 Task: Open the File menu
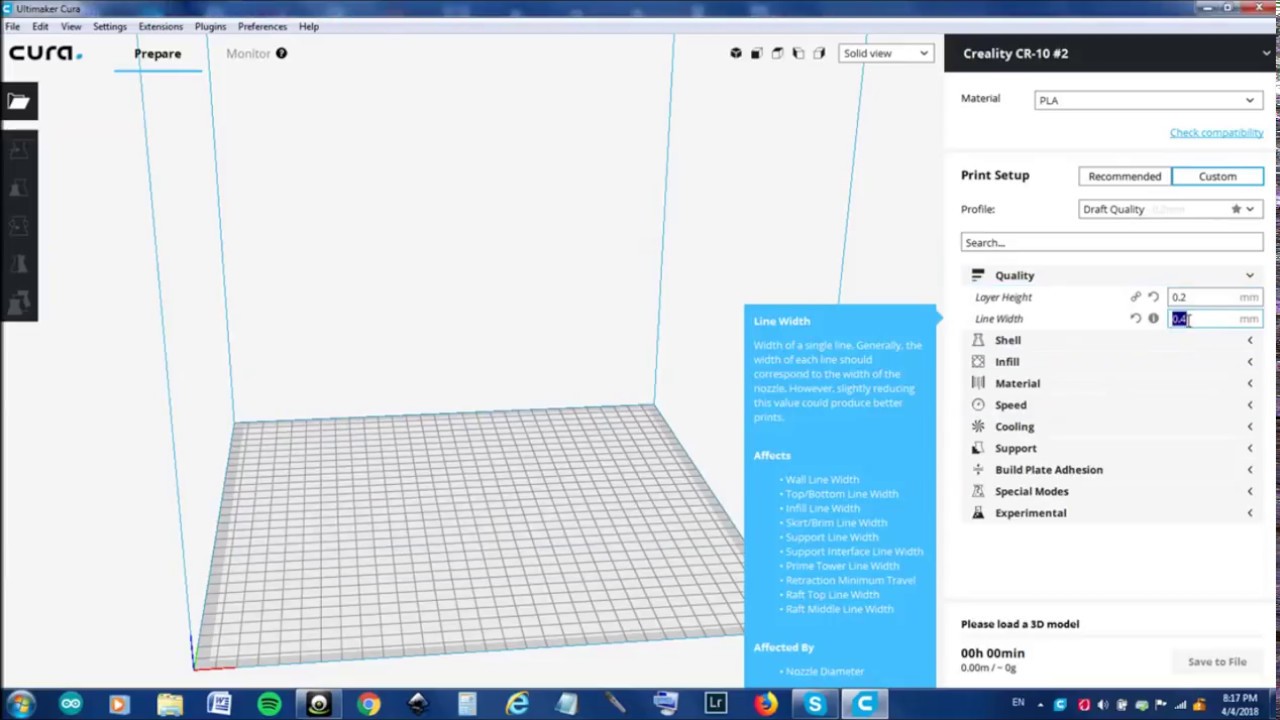(12, 26)
